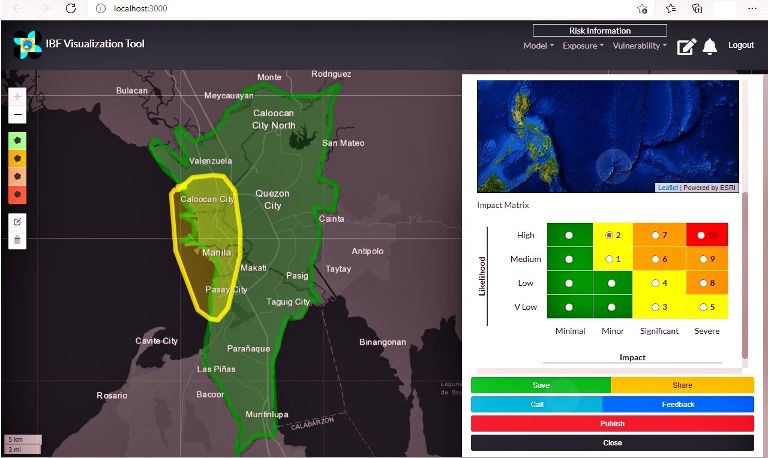Click the Valenzuela label on map
This screenshot has width=768, height=458.
[x=211, y=161]
